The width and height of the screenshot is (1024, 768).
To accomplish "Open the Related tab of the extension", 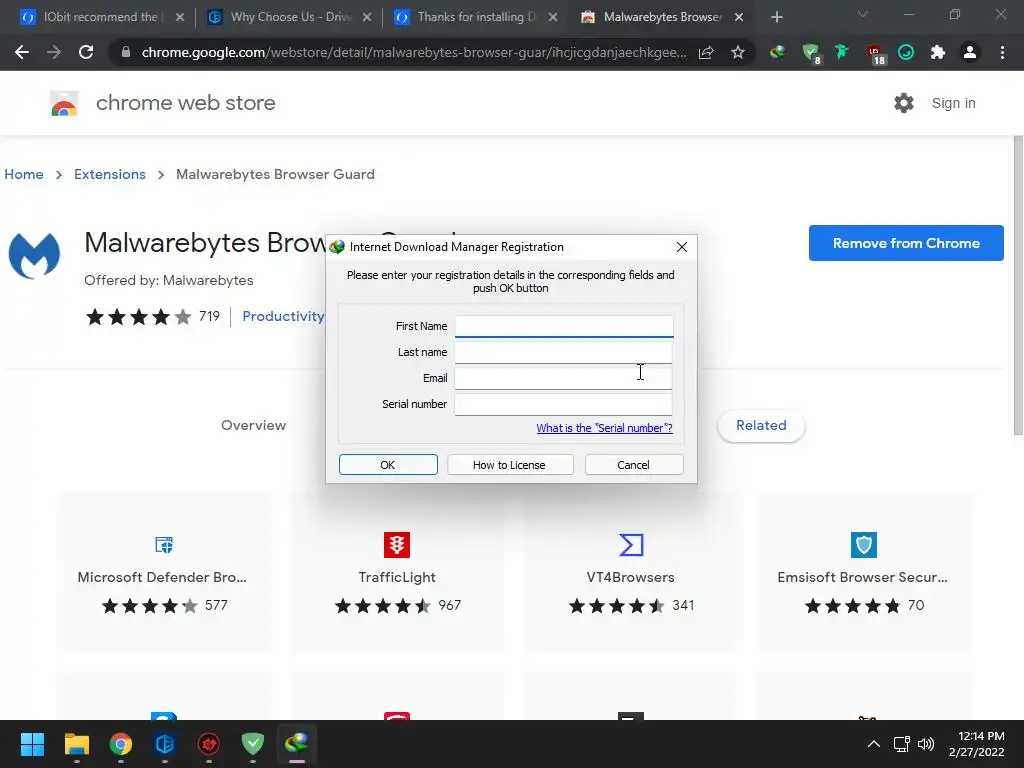I will click(761, 425).
